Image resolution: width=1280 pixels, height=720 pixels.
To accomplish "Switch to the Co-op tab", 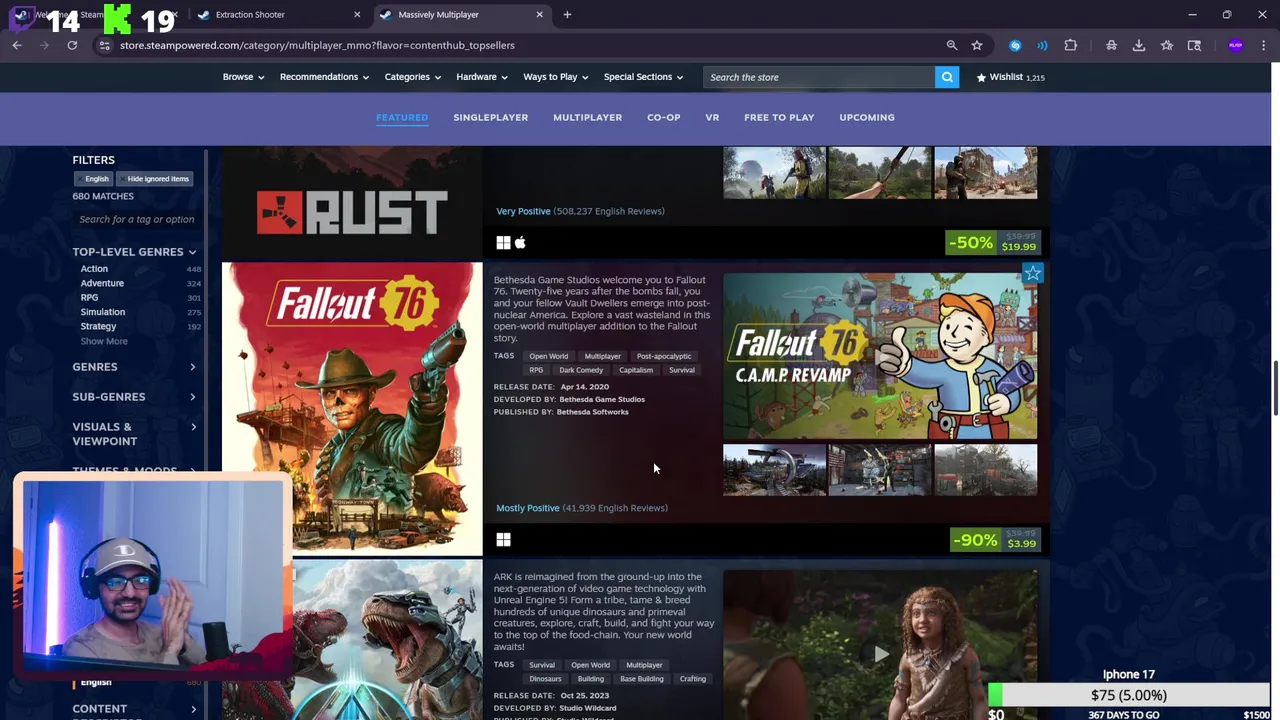I will (x=663, y=117).
